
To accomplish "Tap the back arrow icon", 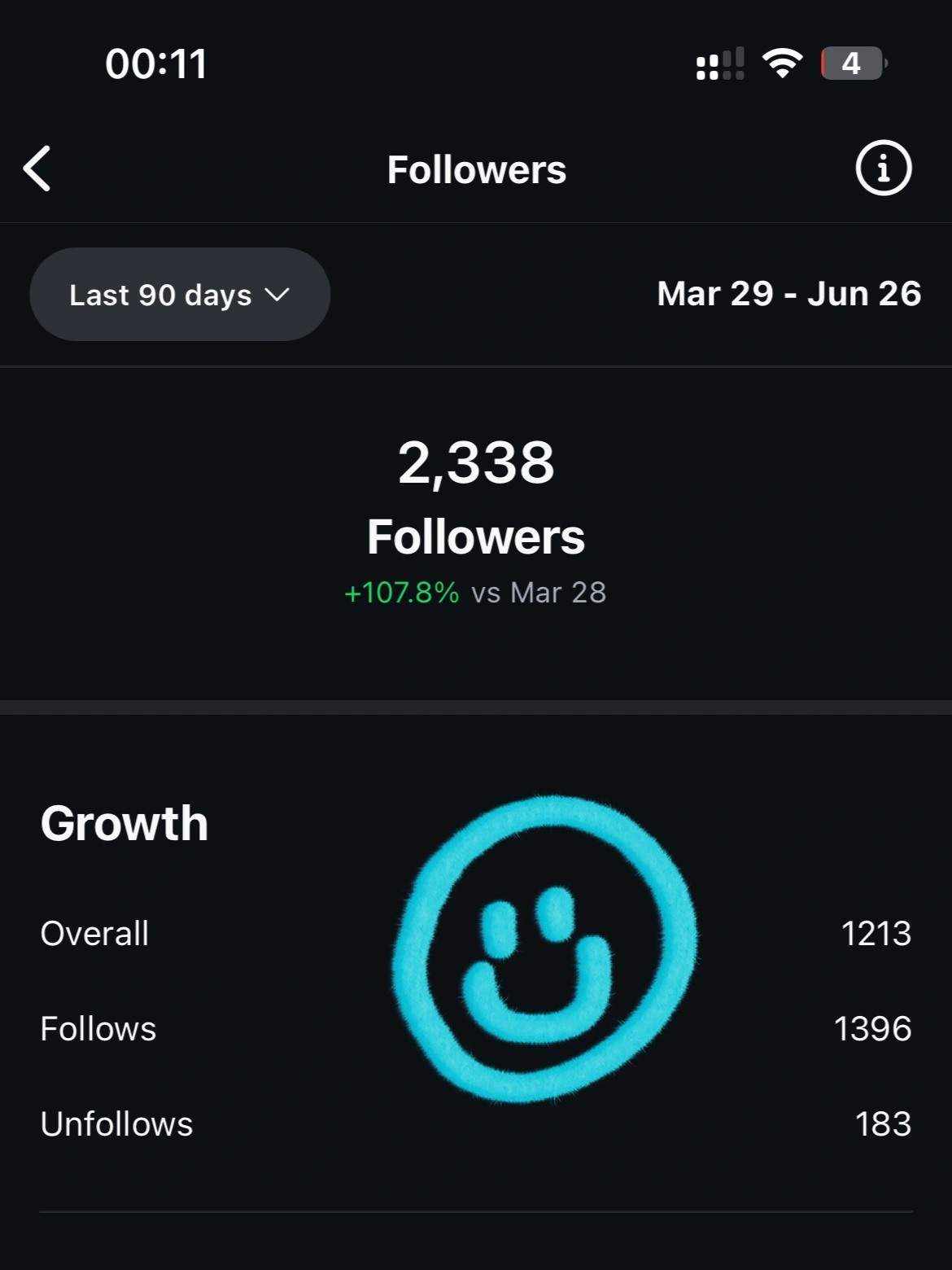I will point(37,169).
